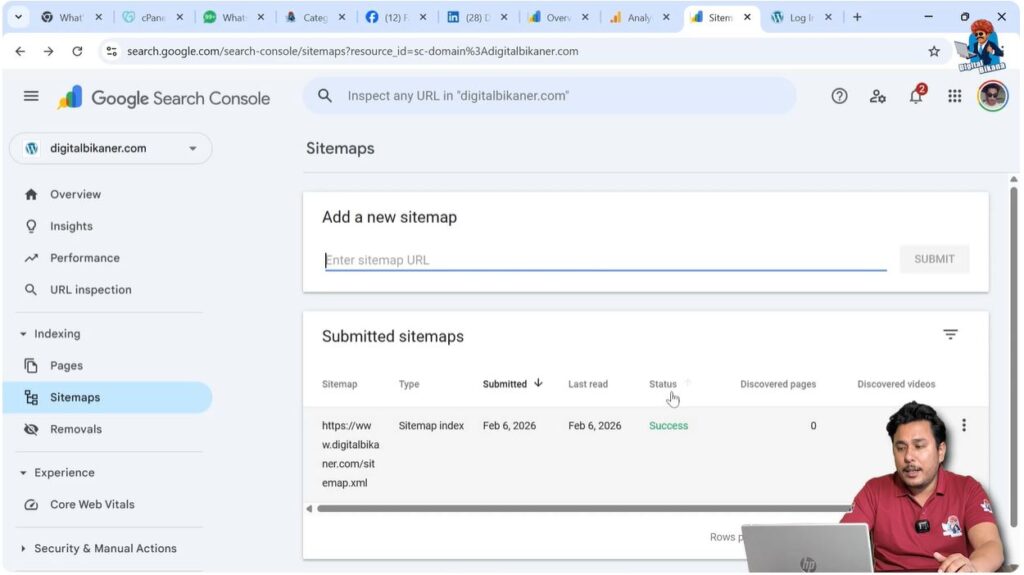Screen dimensions: 1024x575
Task: Open Removals page
Action: tap(76, 429)
